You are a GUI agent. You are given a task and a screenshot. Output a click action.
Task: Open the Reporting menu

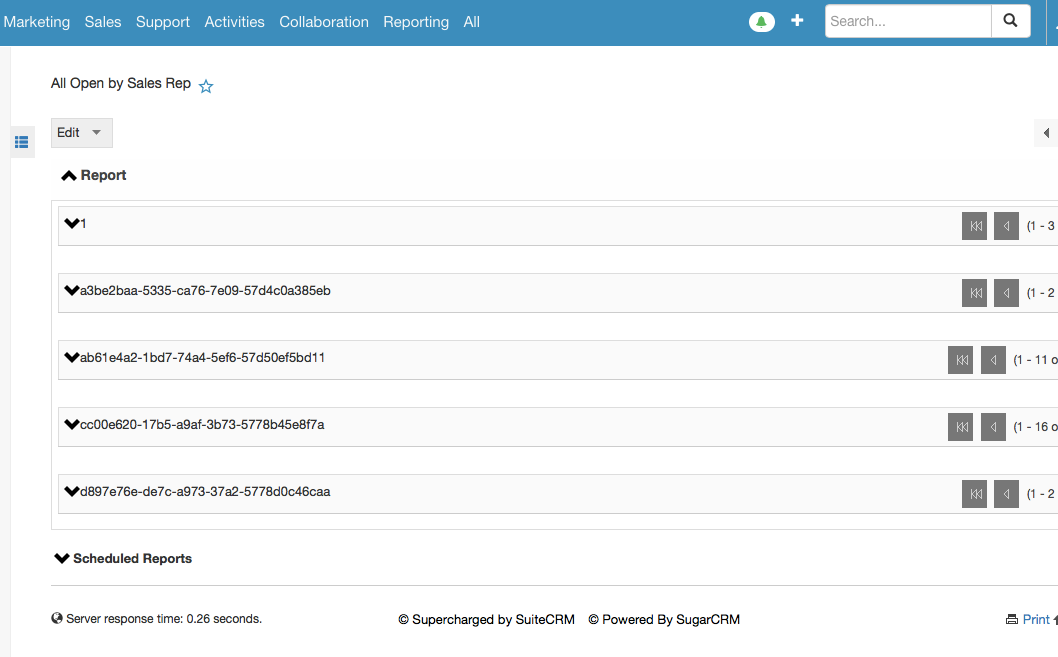[416, 22]
